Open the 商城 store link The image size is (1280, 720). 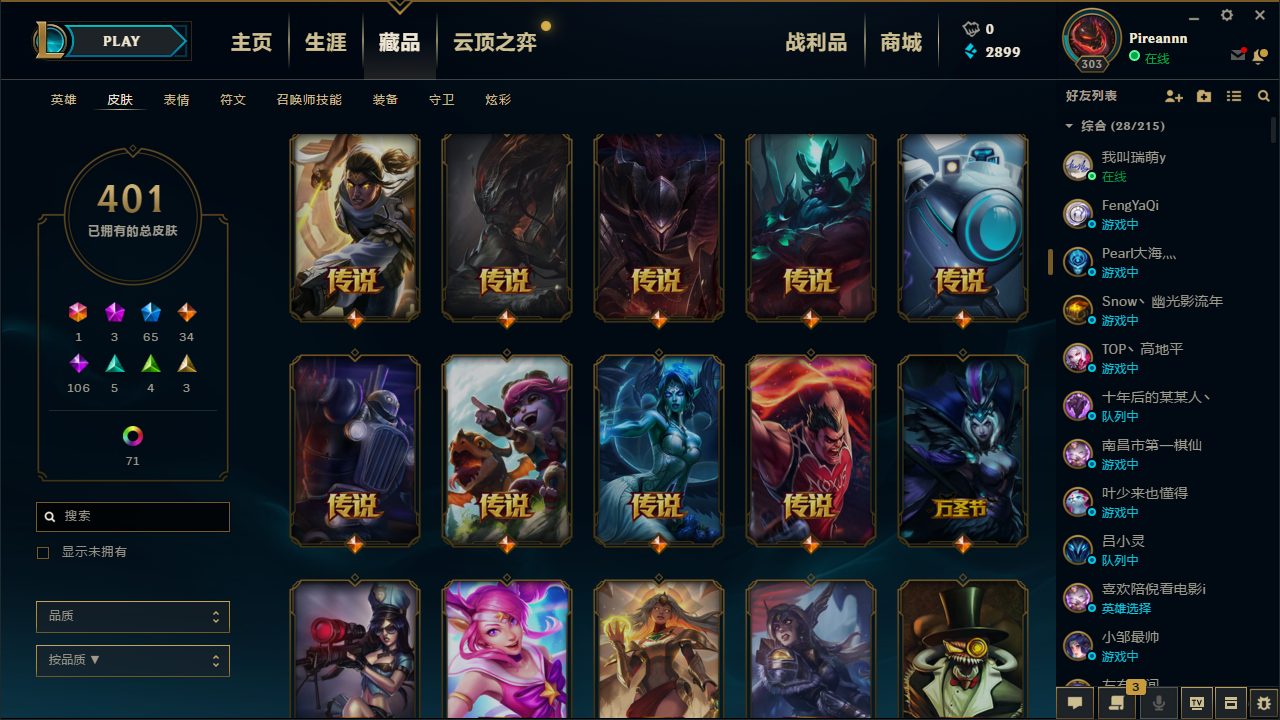point(901,42)
